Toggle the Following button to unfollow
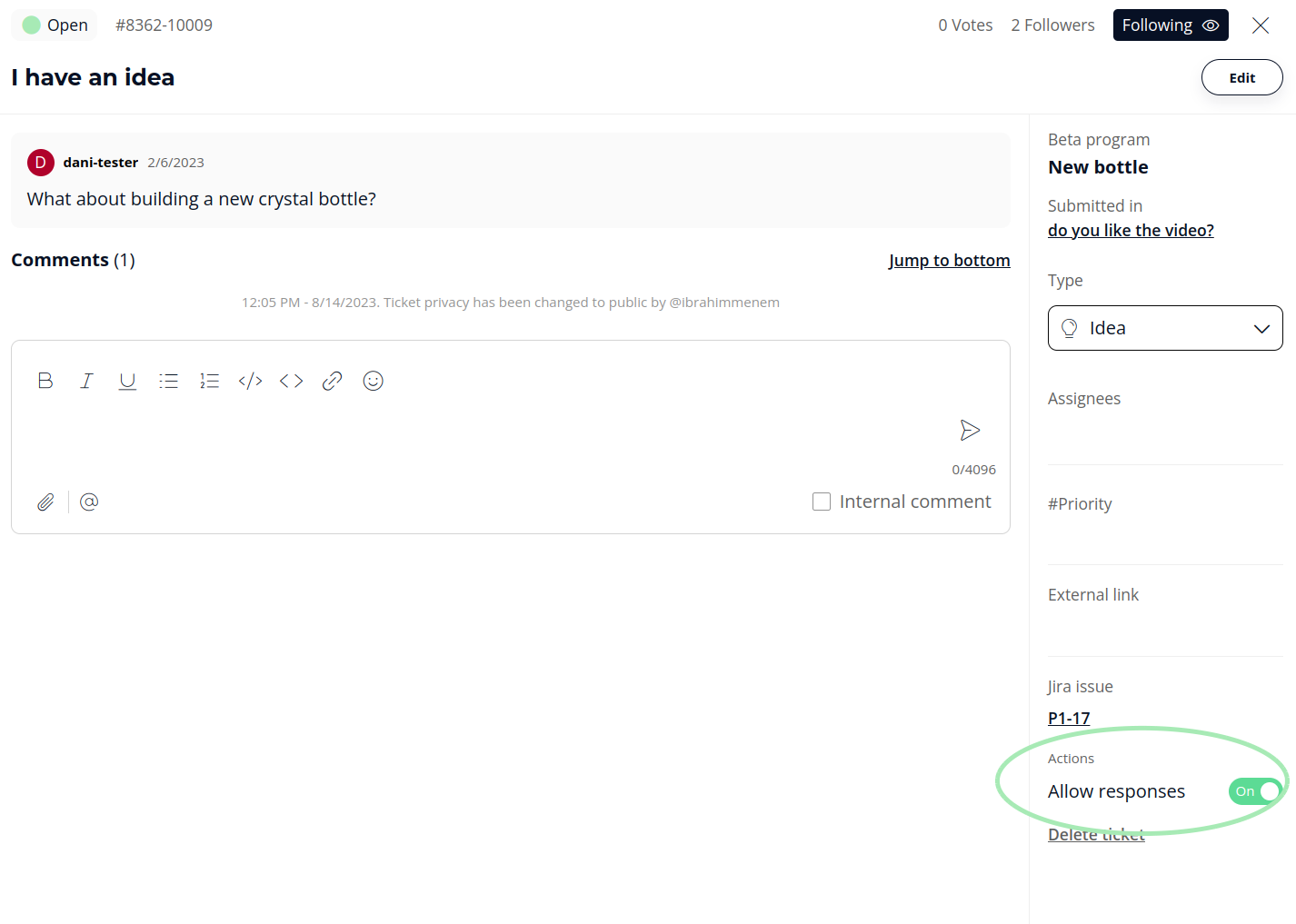1296x924 pixels. coord(1170,25)
